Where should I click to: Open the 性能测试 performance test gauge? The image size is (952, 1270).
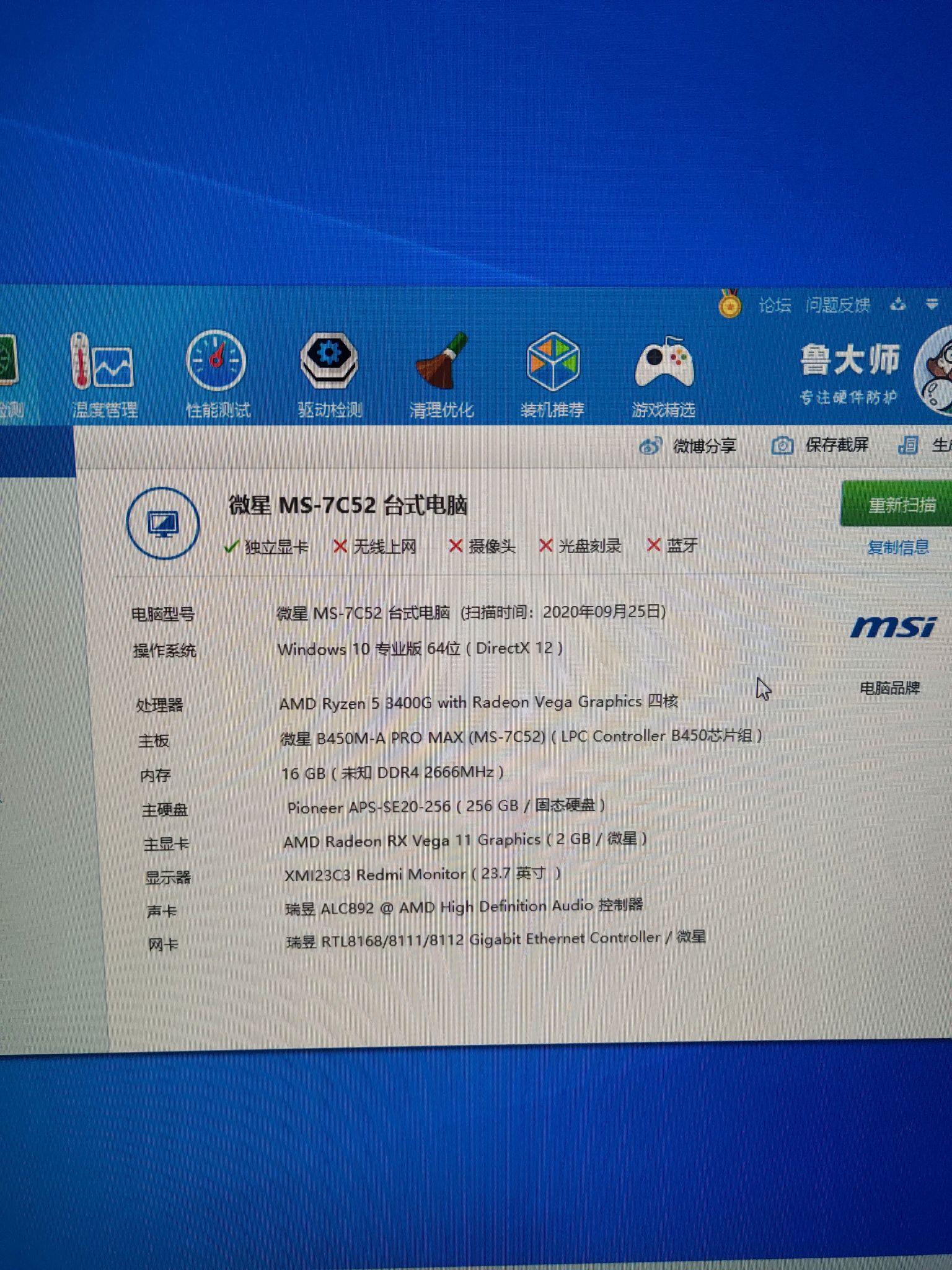218,374
